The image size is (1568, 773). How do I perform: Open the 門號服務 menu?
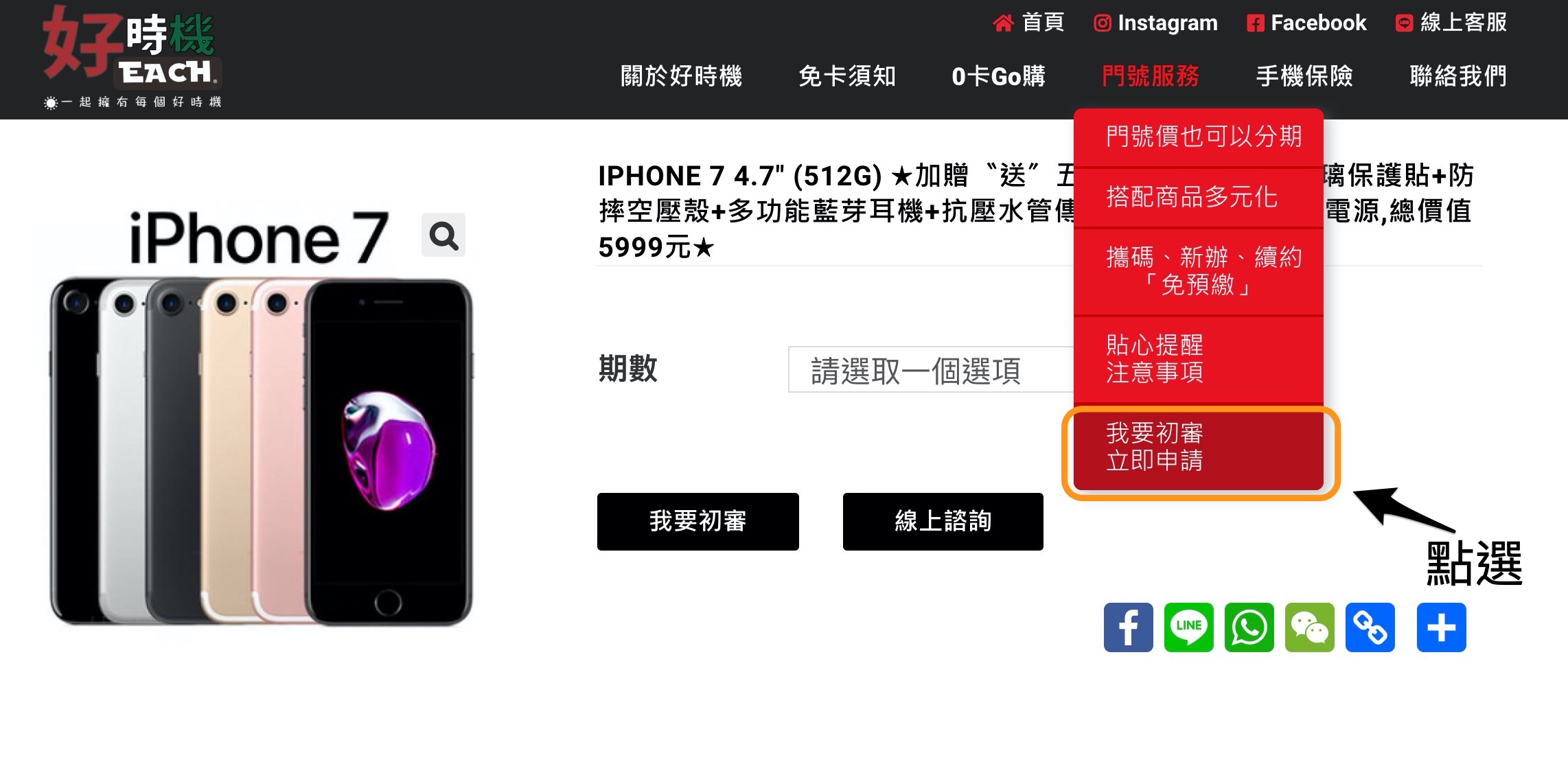(1151, 76)
